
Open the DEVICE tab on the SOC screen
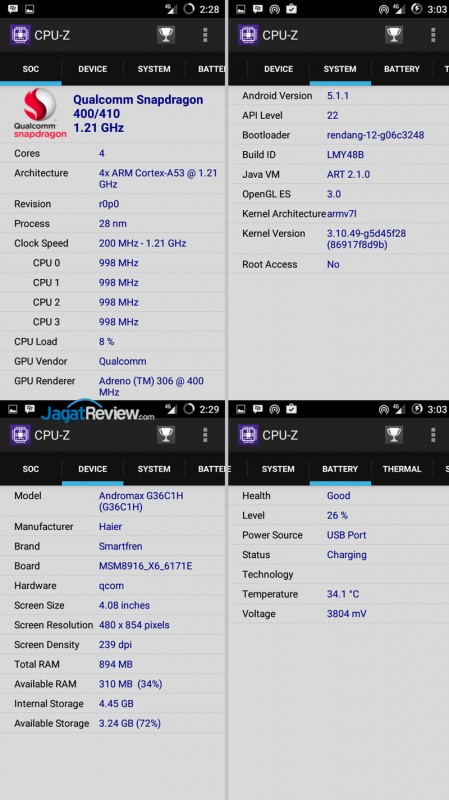click(92, 69)
